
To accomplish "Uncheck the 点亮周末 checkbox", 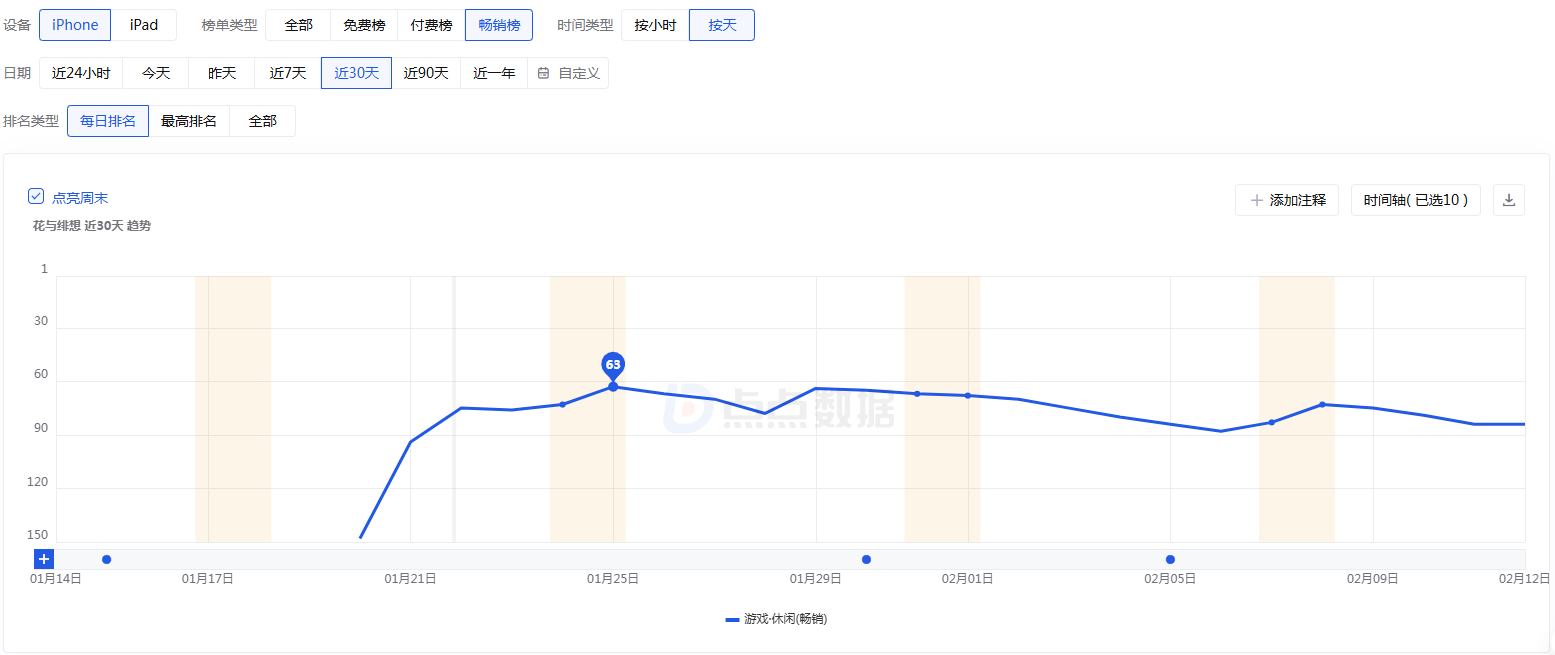I will pos(36,197).
